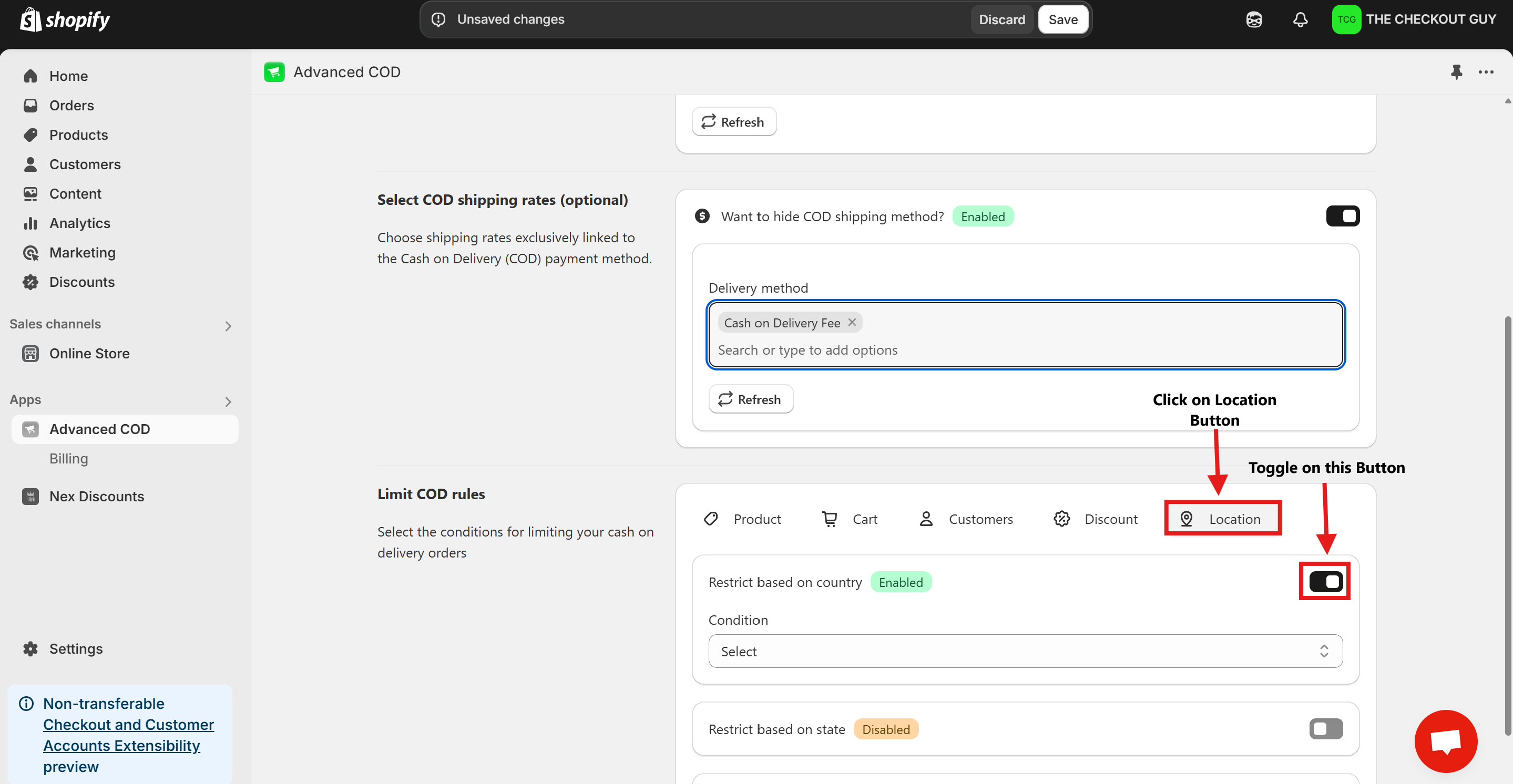Open the red chat support bubble
The height and width of the screenshot is (784, 1513).
click(1446, 741)
